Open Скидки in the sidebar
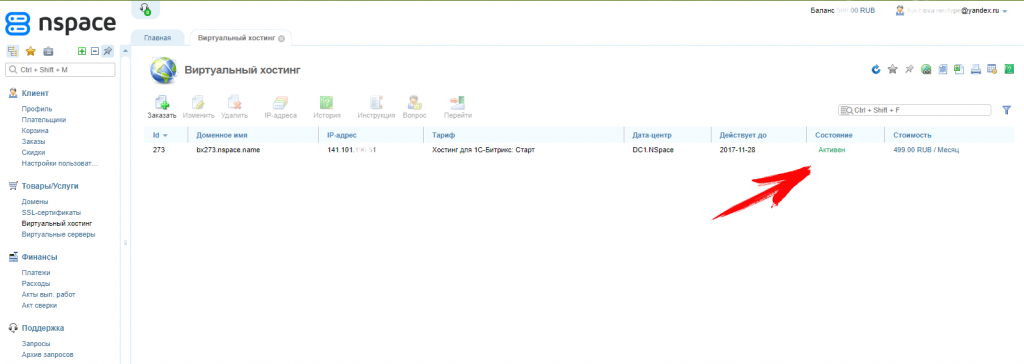1024x364 pixels. 33,152
